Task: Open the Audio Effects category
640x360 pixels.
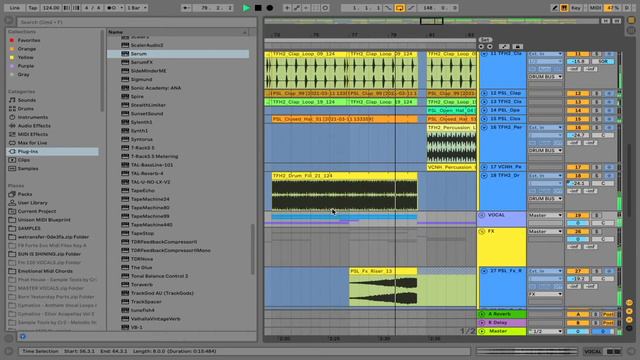Action: pyautogui.click(x=34, y=126)
